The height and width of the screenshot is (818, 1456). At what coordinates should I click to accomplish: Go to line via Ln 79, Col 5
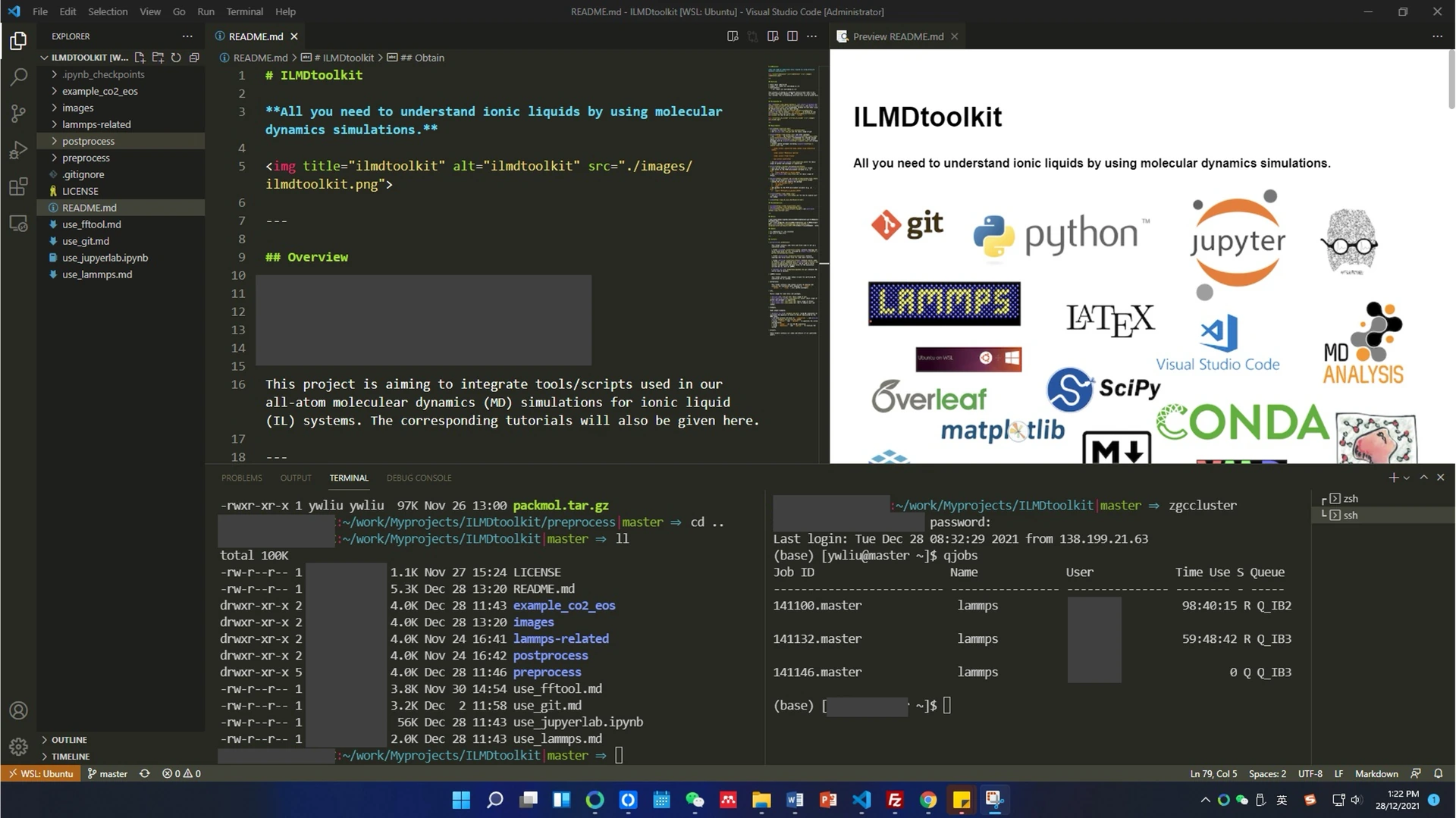1213,774
